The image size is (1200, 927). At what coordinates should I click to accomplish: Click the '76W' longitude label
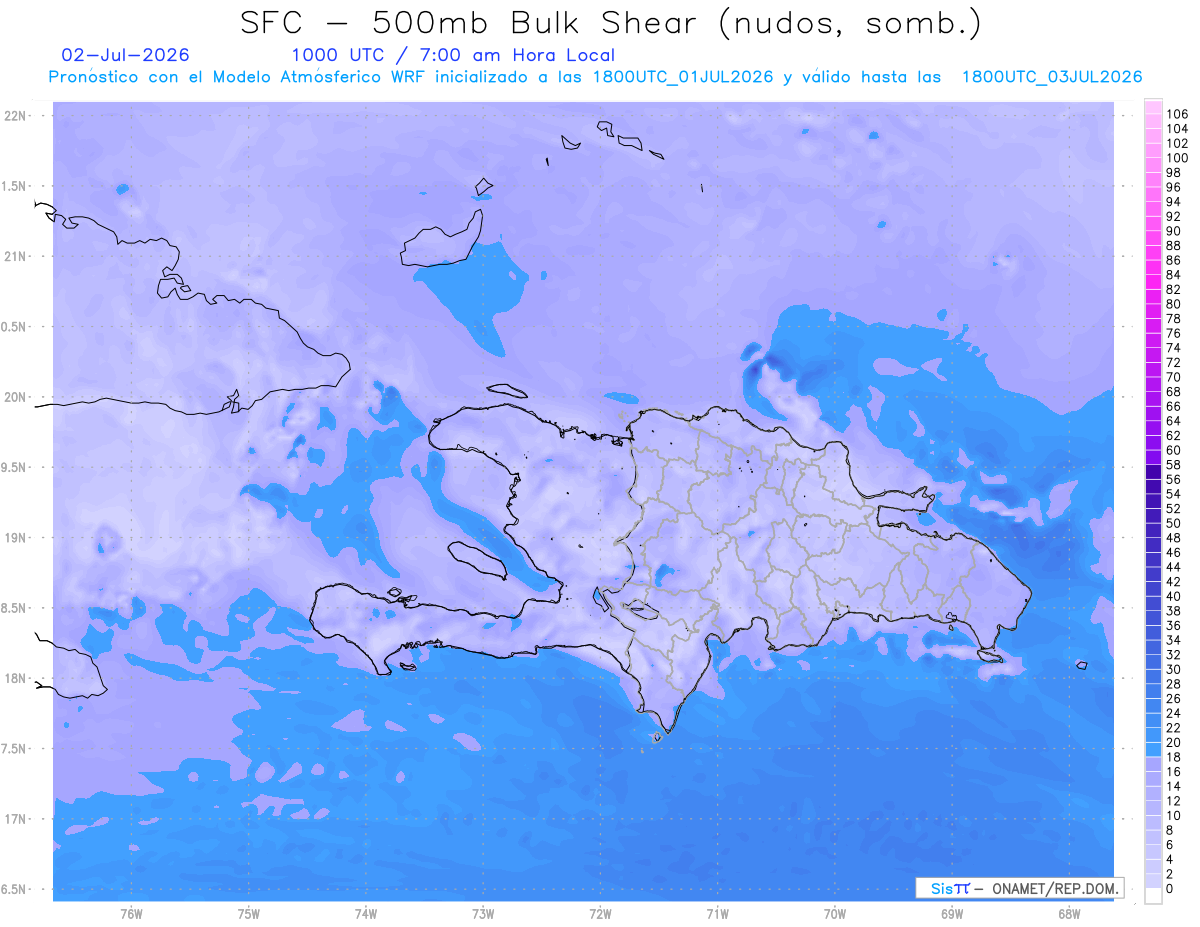pos(131,913)
